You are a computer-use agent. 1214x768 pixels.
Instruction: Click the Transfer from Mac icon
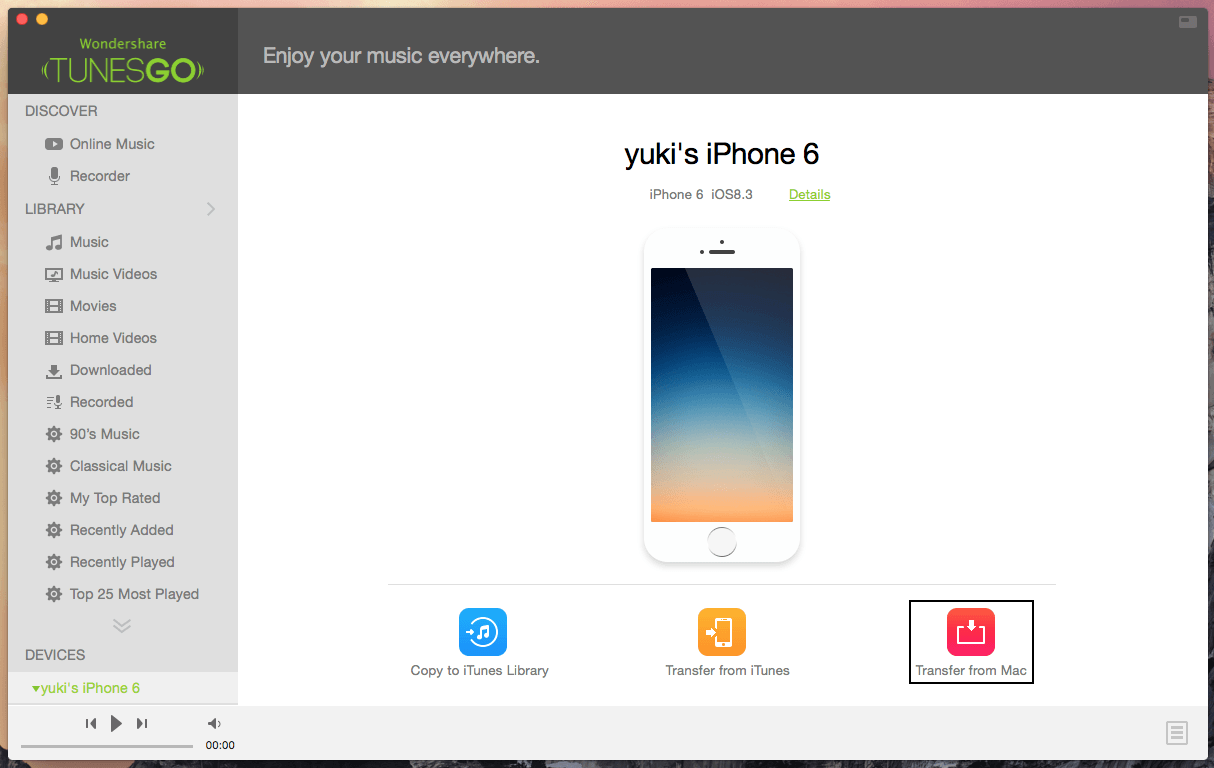970,632
